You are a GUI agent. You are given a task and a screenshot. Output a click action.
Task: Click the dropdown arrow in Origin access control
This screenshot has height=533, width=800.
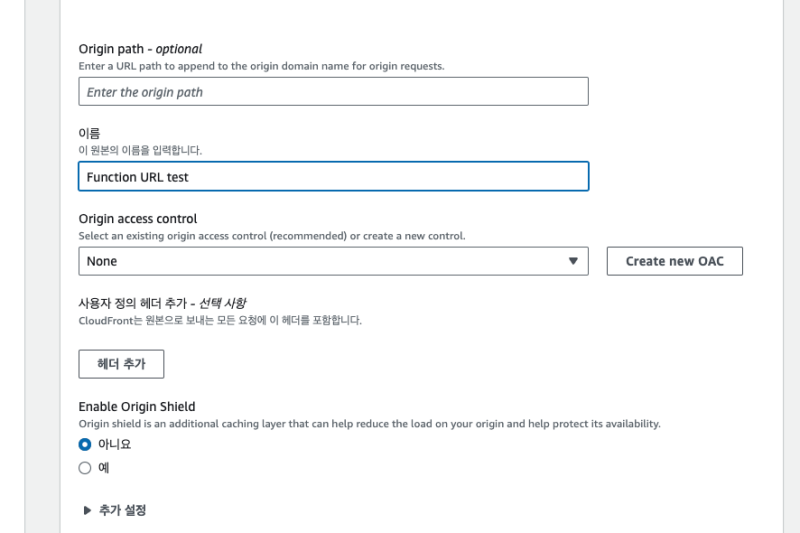pos(573,261)
